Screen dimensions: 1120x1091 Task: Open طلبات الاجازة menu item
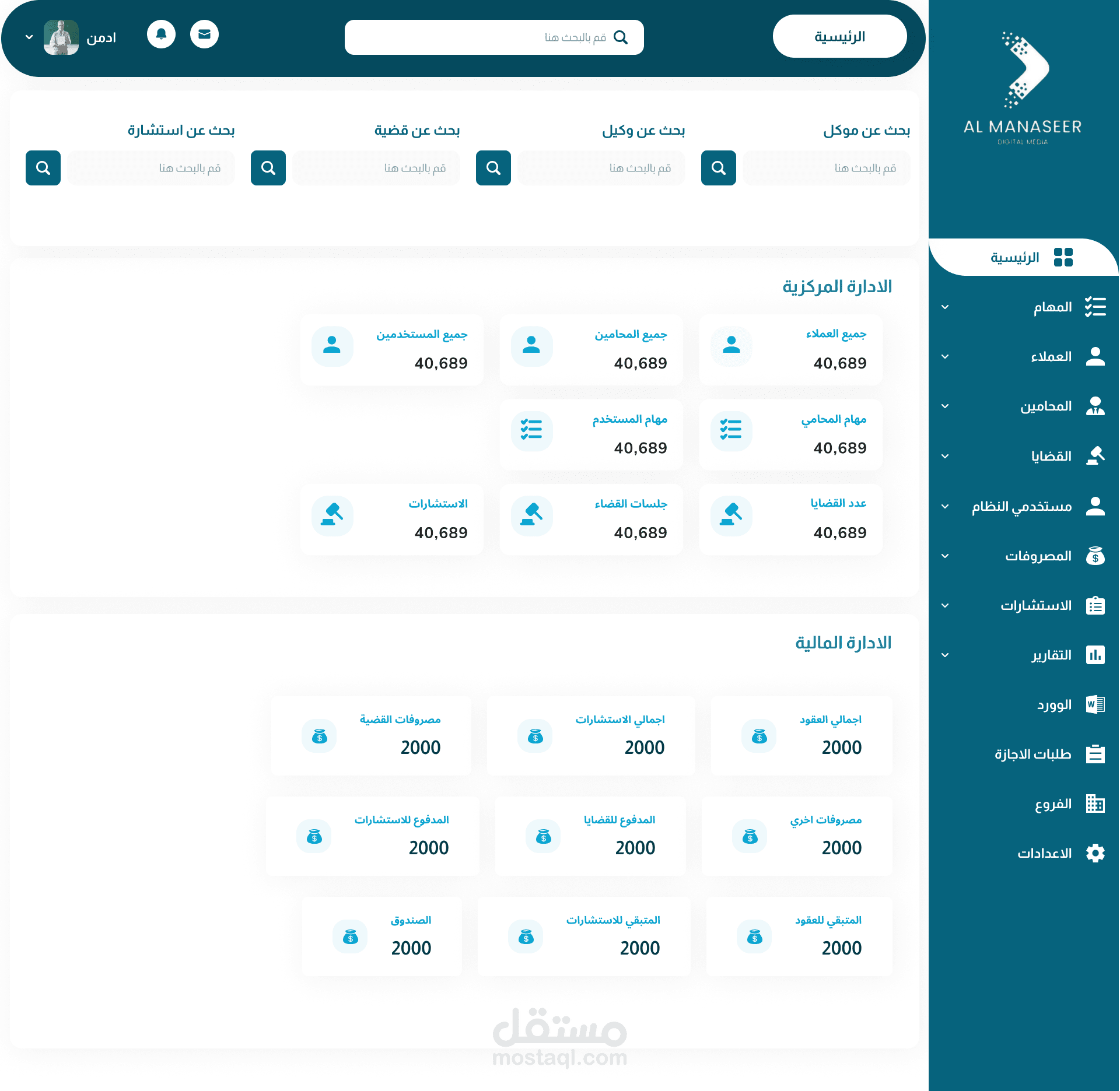[x=1032, y=754]
